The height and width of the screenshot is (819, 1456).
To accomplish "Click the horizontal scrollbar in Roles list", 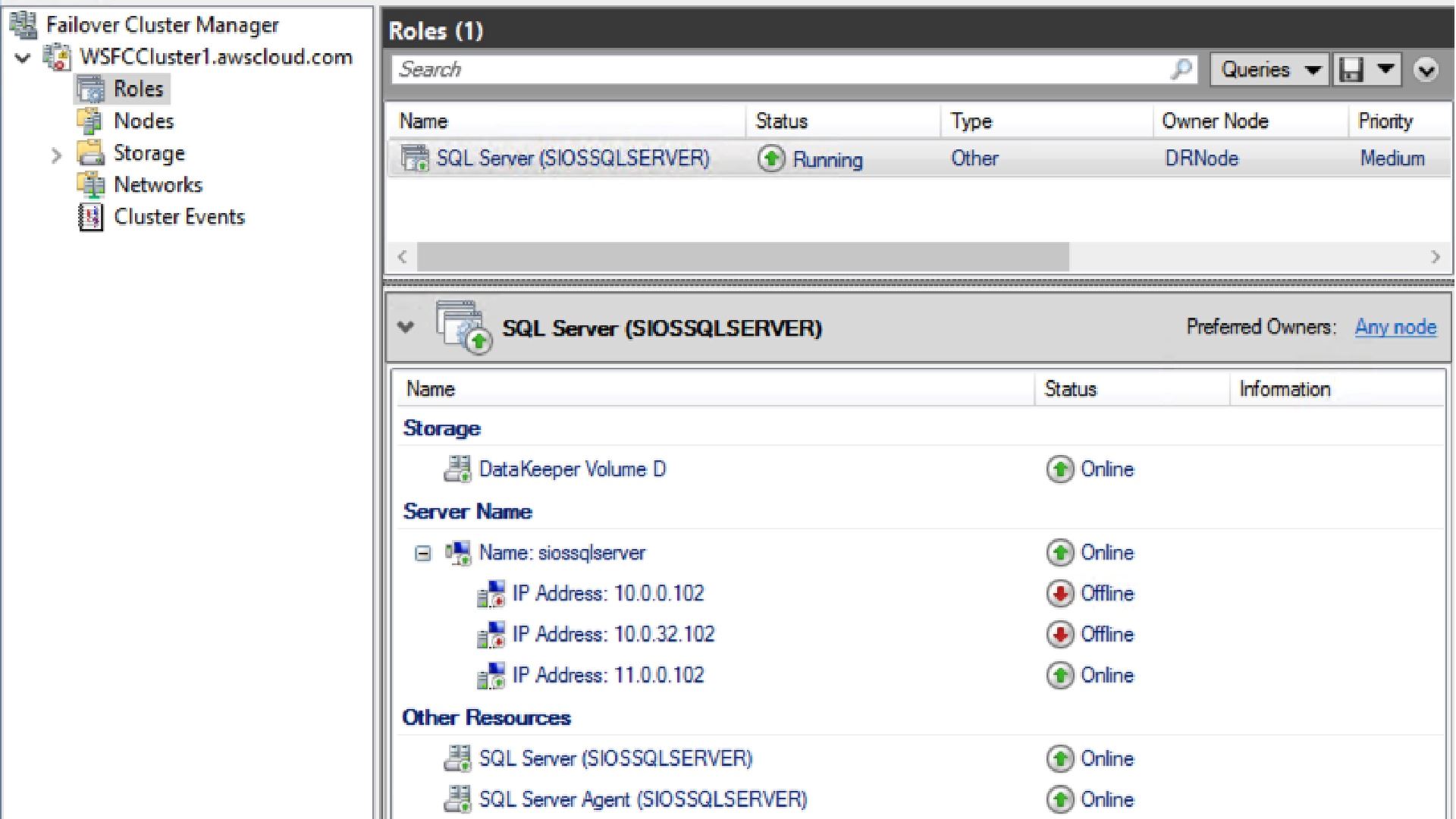I will click(x=742, y=257).
